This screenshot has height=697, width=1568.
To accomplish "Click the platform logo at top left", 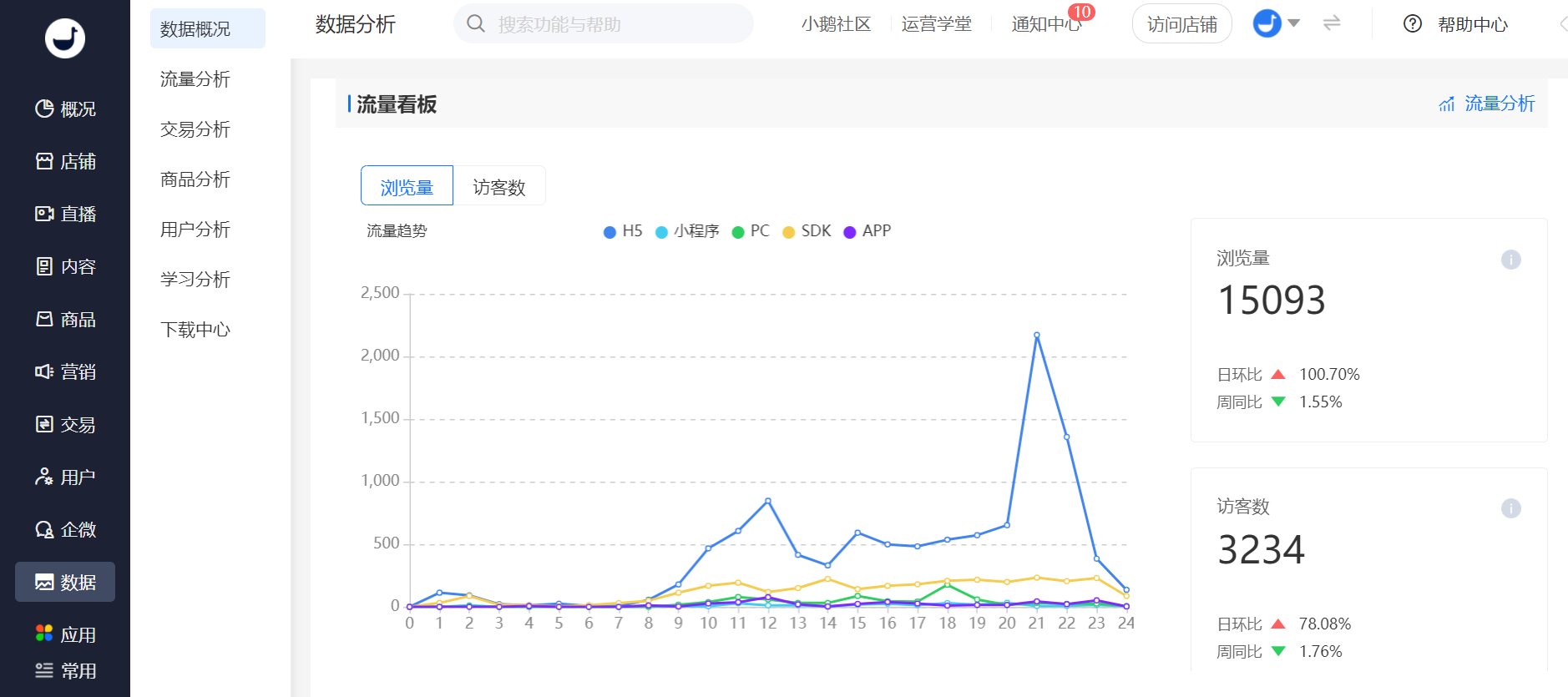I will coord(65,38).
